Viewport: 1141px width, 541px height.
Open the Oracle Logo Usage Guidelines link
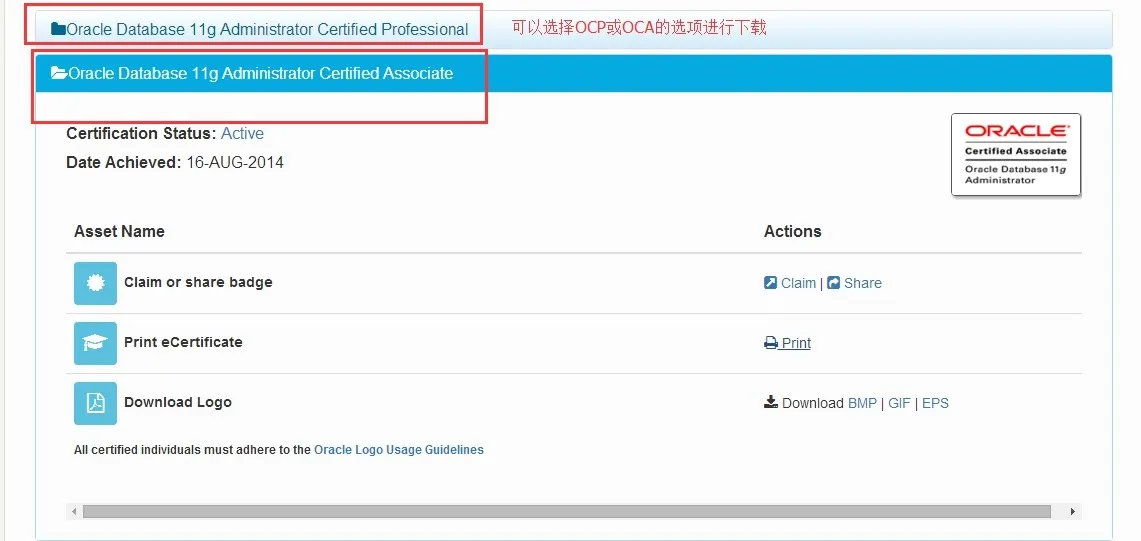point(399,450)
